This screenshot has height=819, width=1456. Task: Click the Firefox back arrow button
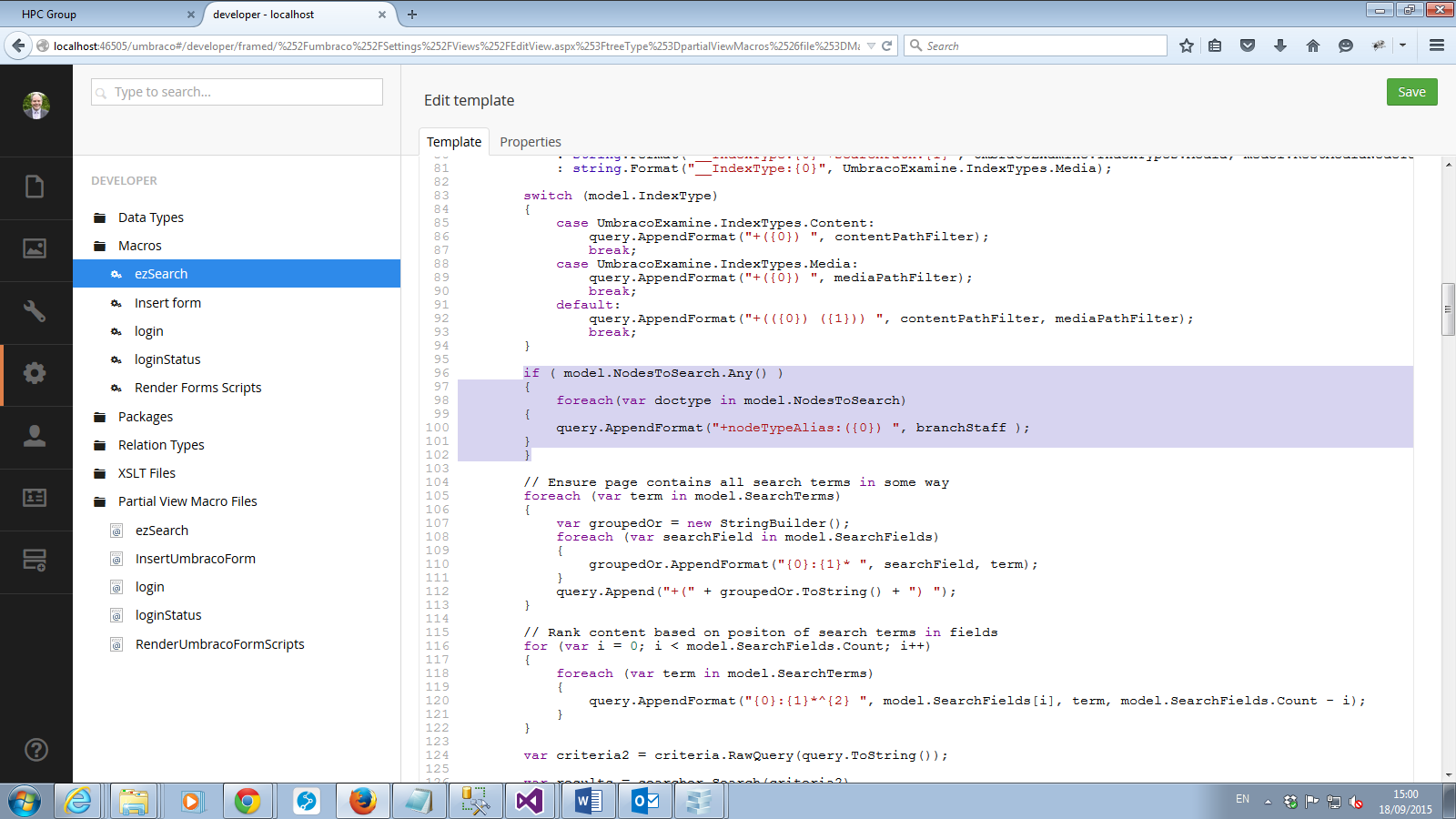18,45
